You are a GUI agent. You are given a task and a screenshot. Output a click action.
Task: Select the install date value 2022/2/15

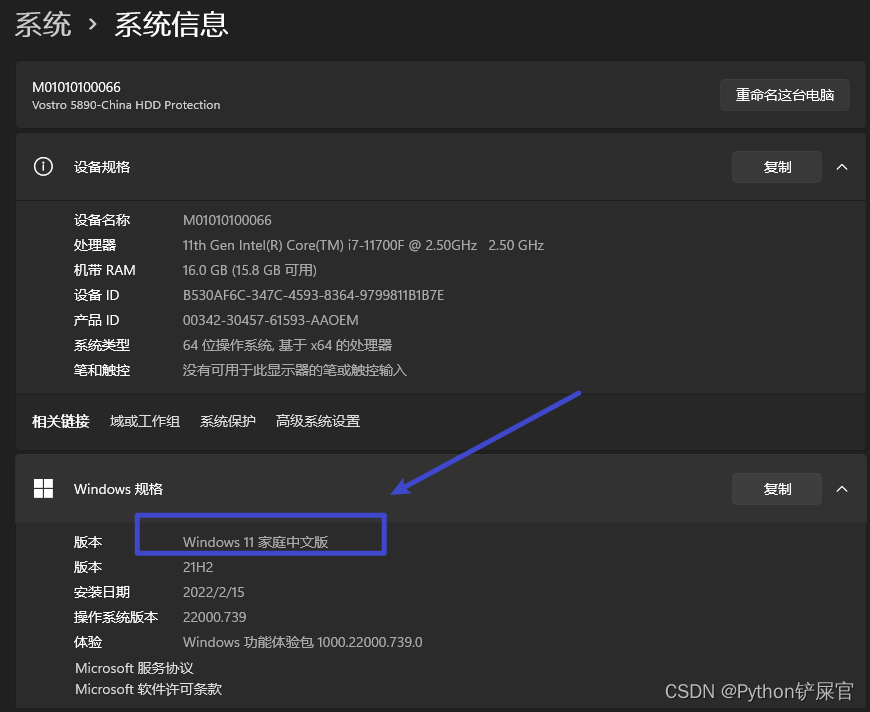214,592
